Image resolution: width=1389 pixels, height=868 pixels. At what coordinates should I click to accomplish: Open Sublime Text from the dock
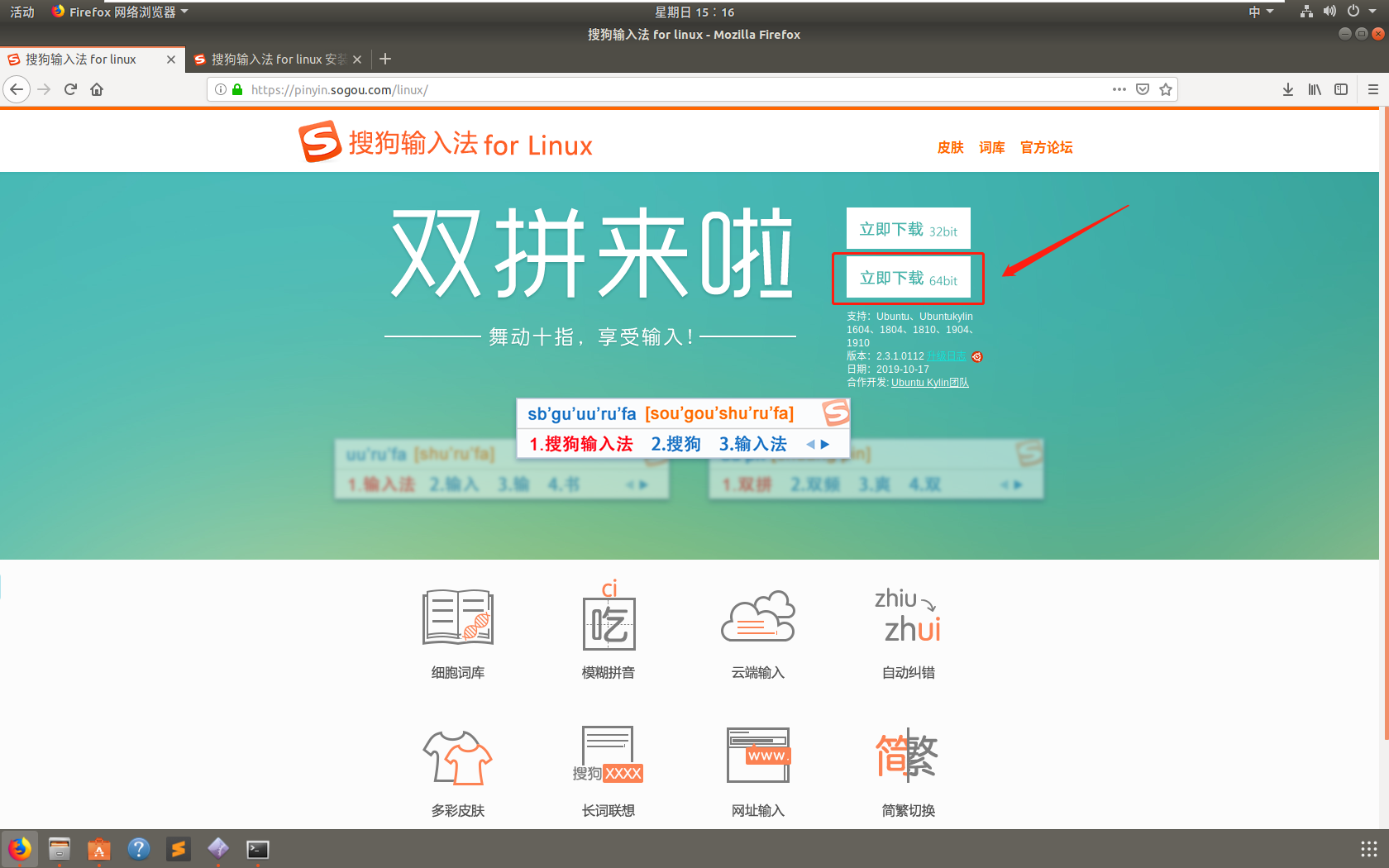coord(179,849)
